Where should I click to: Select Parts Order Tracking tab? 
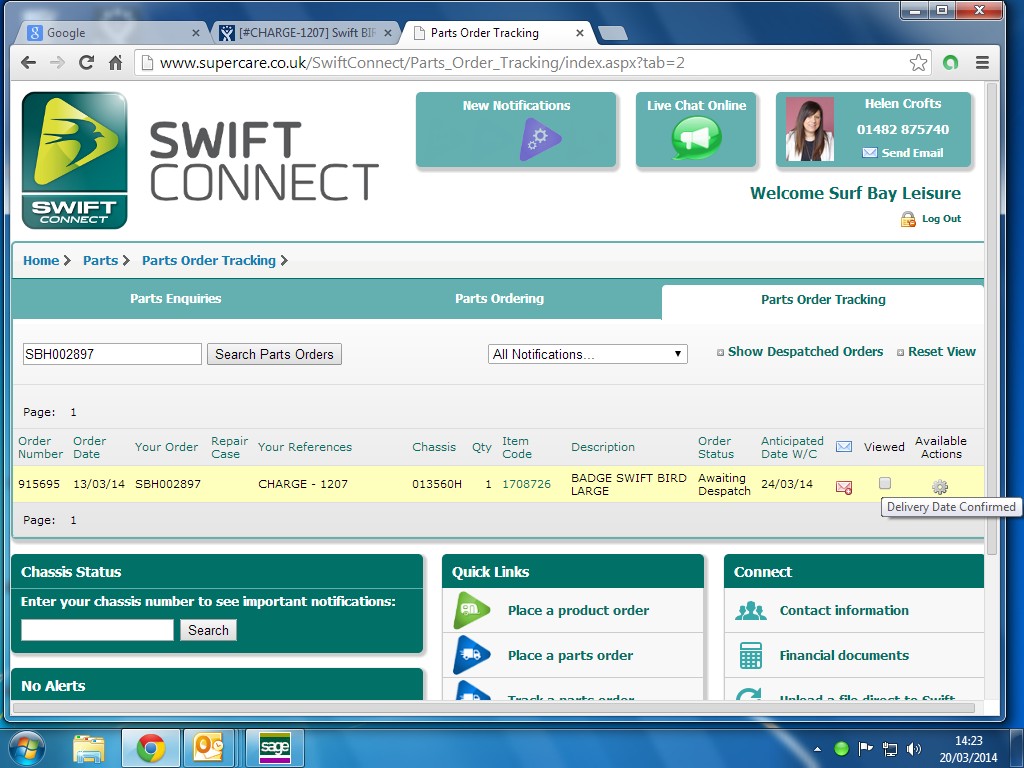click(823, 300)
